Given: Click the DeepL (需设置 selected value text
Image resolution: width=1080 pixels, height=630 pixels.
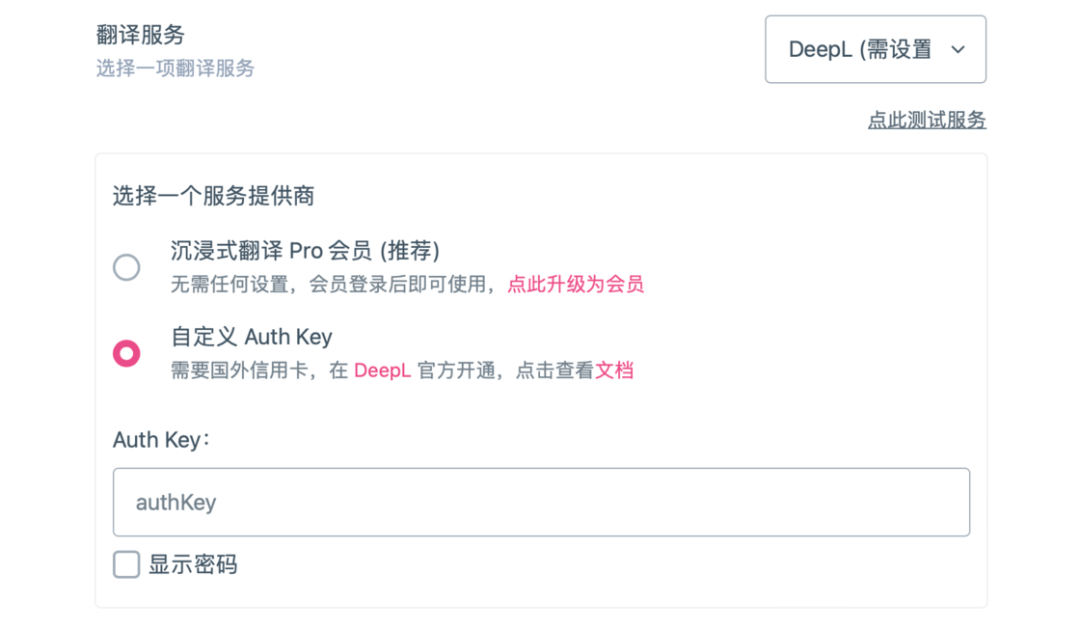Looking at the screenshot, I should [x=860, y=50].
